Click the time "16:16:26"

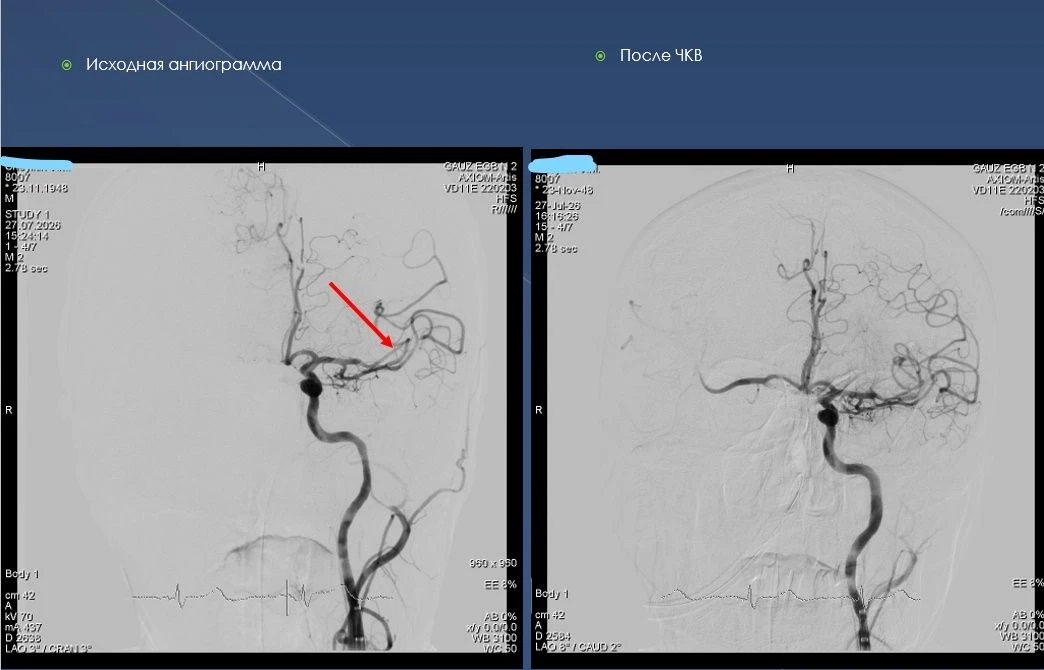click(x=557, y=216)
